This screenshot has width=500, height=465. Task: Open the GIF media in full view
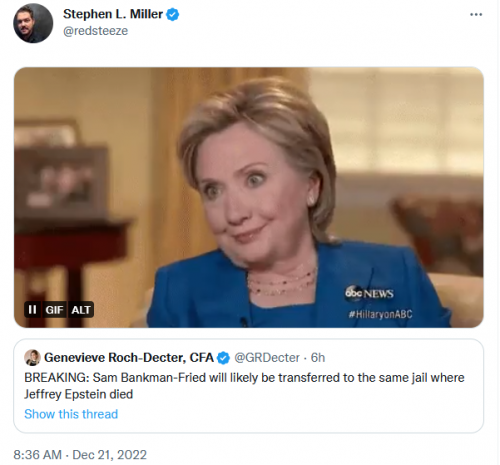(x=249, y=197)
